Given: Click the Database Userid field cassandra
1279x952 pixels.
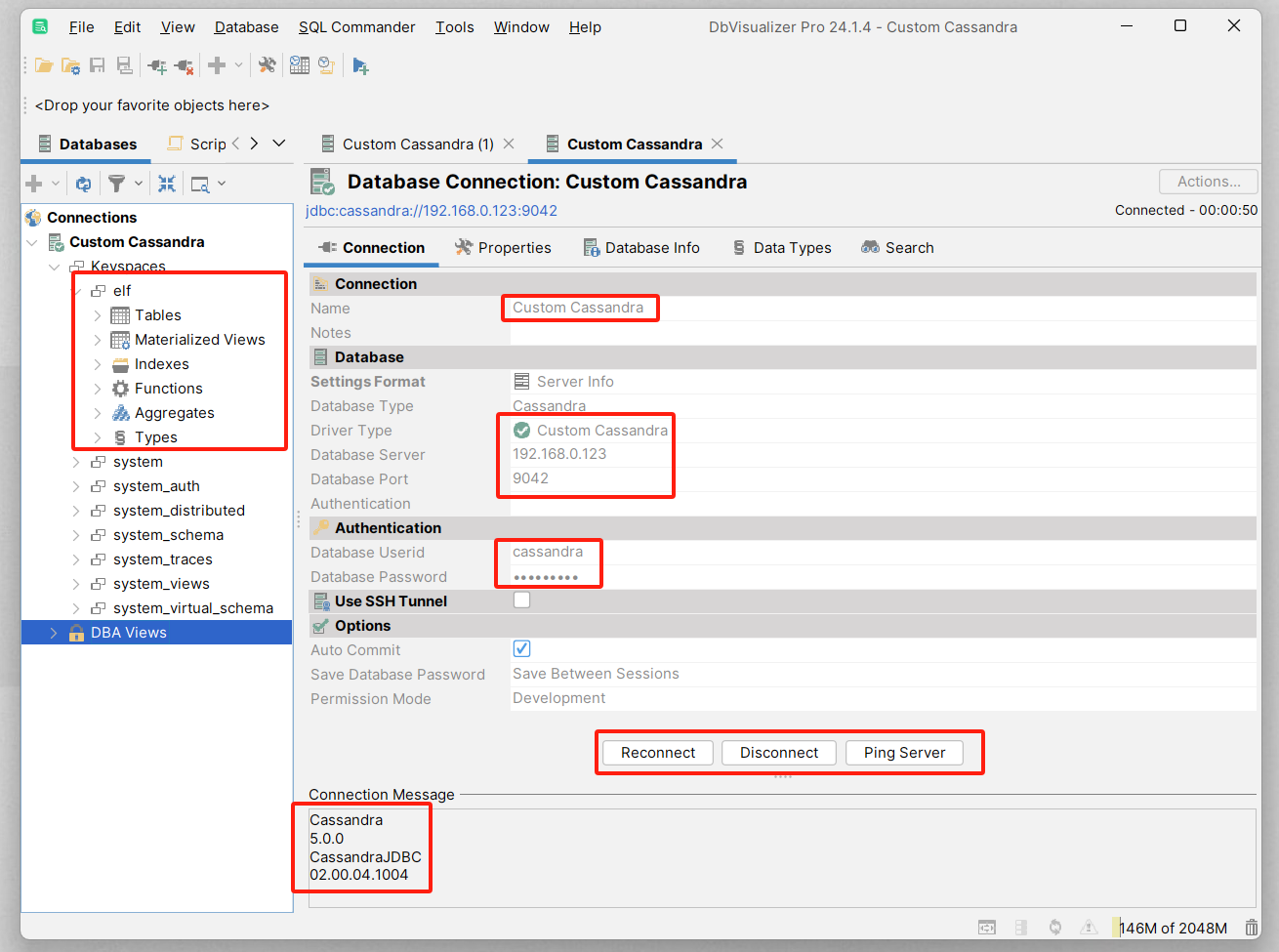Looking at the screenshot, I should tap(884, 552).
